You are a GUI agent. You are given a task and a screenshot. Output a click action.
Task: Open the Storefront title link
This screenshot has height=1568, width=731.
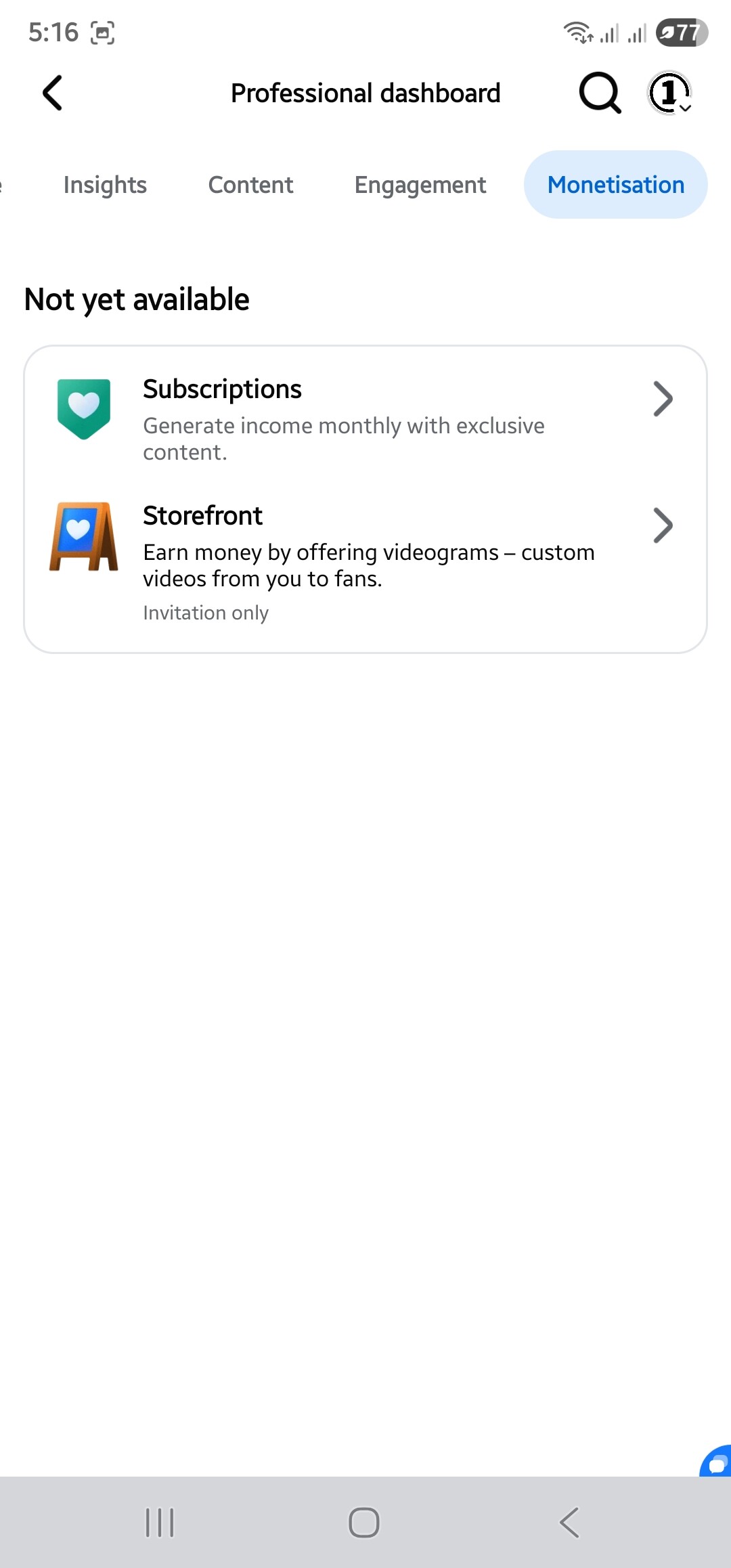[202, 516]
